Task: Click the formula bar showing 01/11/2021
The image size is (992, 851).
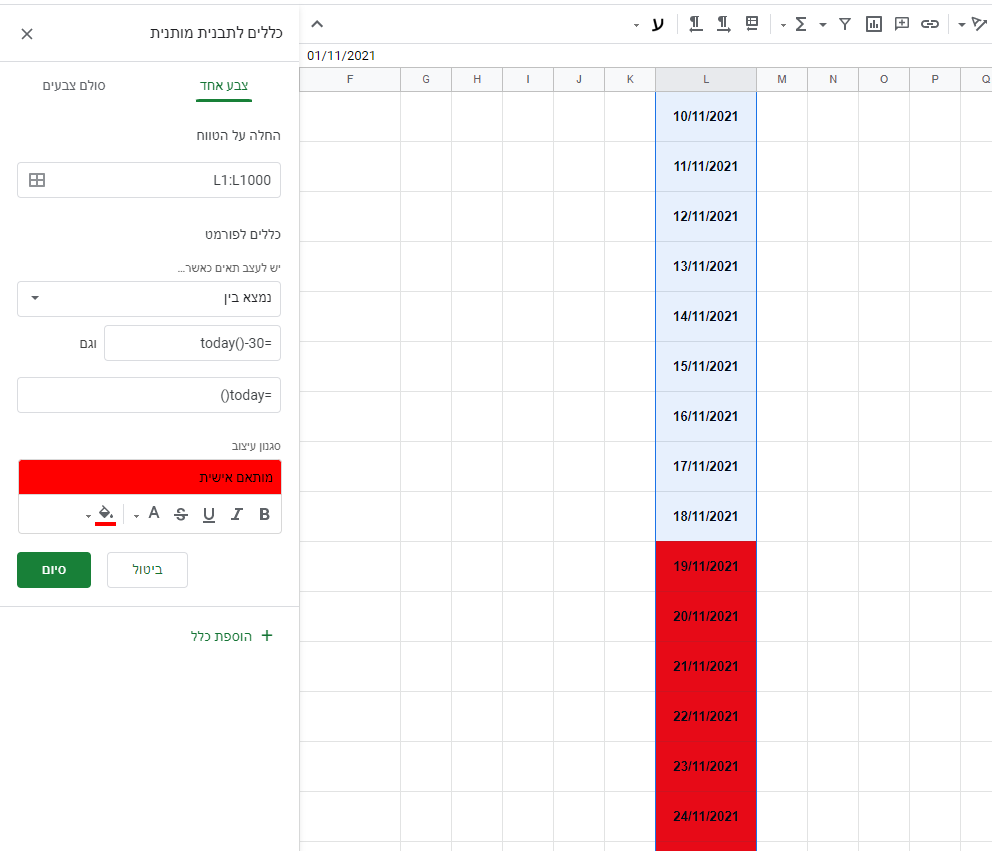Action: point(645,56)
